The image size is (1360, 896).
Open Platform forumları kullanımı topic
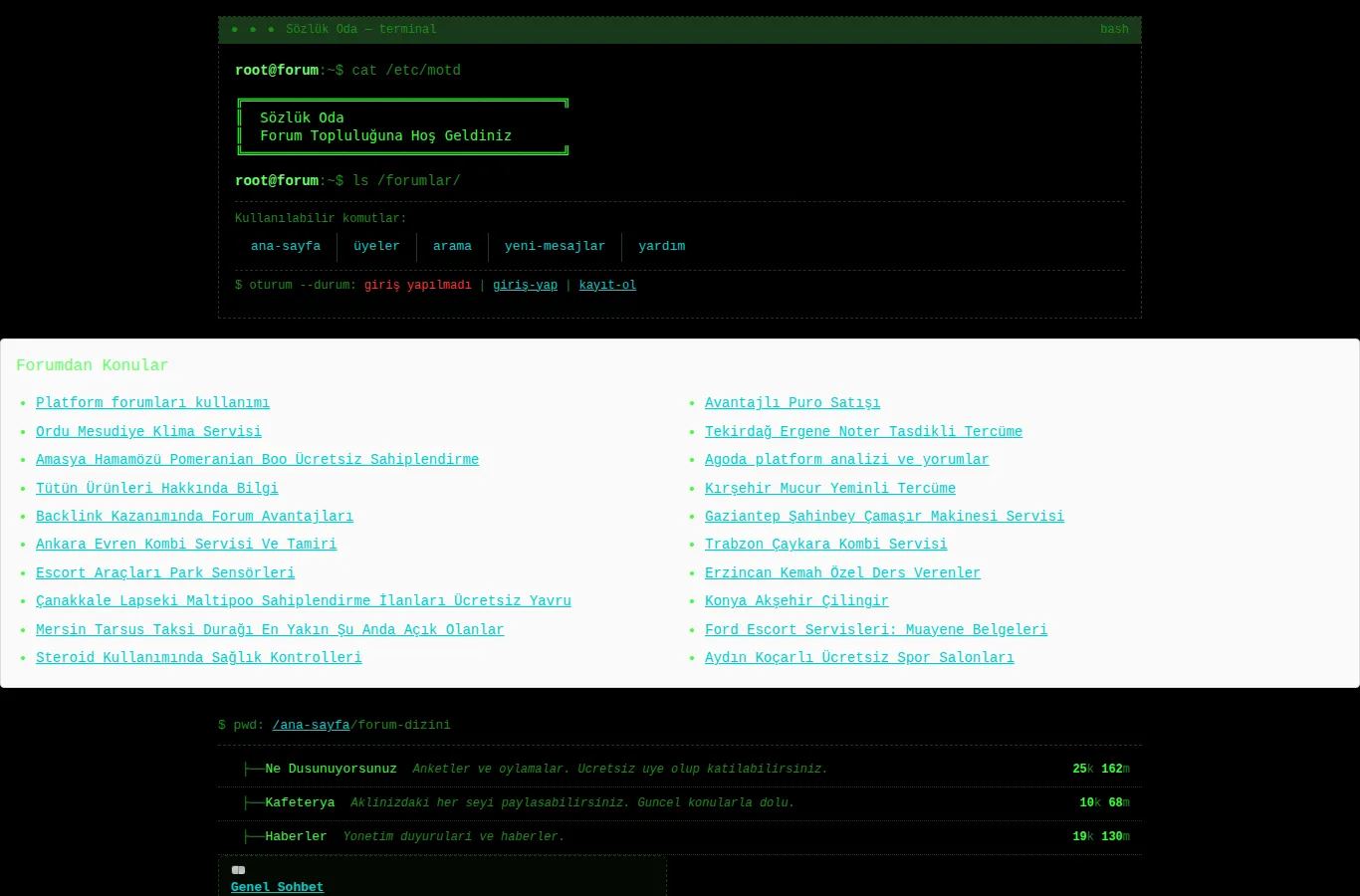tap(152, 403)
